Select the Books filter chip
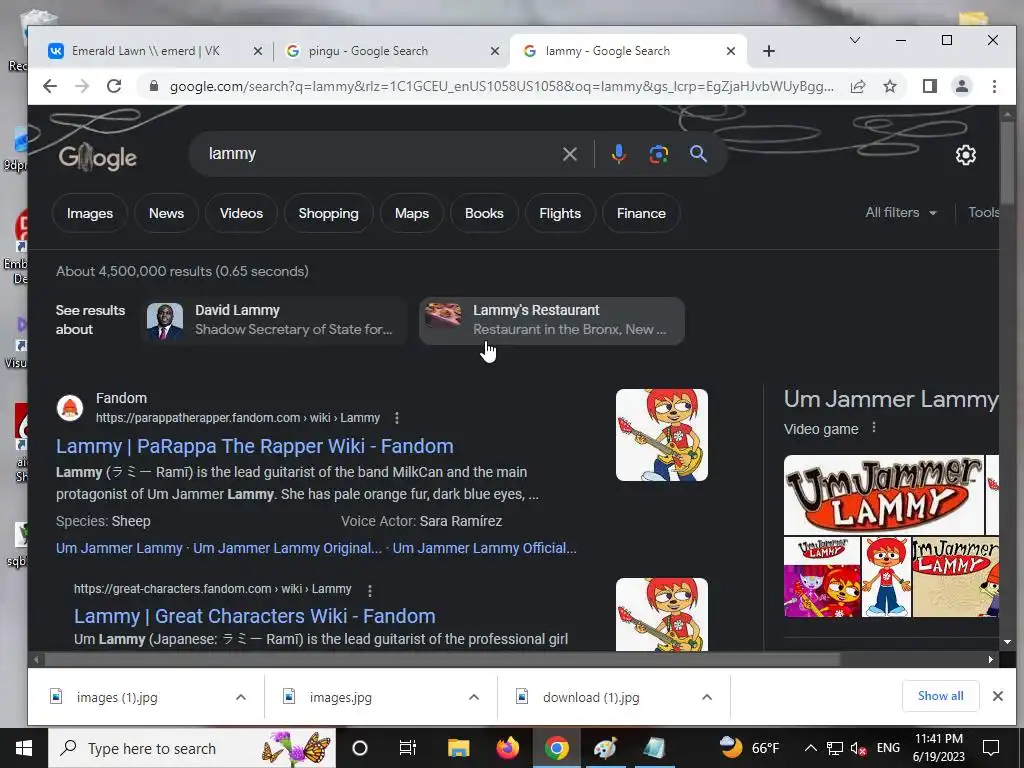Image resolution: width=1024 pixels, height=768 pixels. coord(484,214)
